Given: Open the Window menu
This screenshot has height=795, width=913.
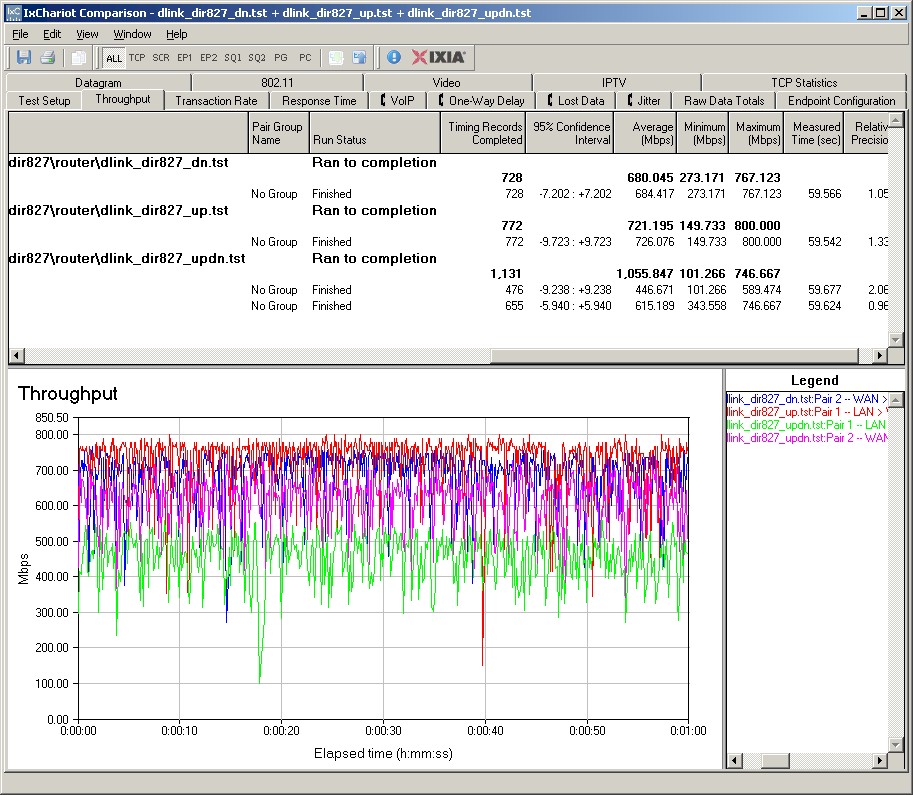Looking at the screenshot, I should tap(132, 34).
